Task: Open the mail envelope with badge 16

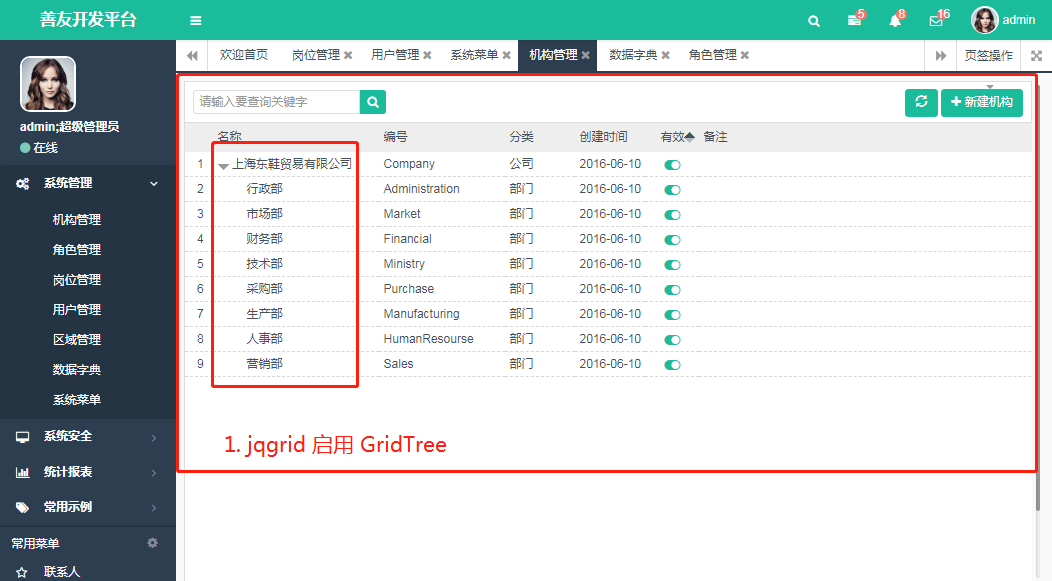Action: point(936,21)
